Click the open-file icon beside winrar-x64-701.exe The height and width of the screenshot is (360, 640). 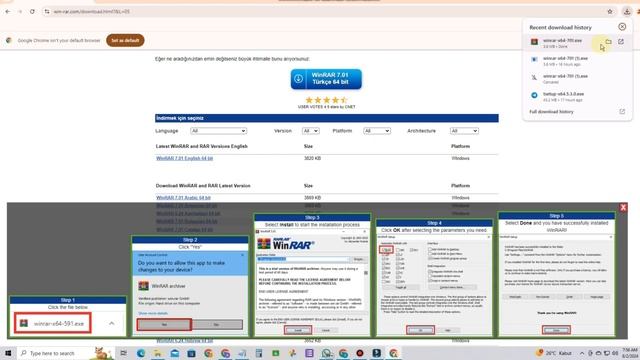tap(621, 42)
